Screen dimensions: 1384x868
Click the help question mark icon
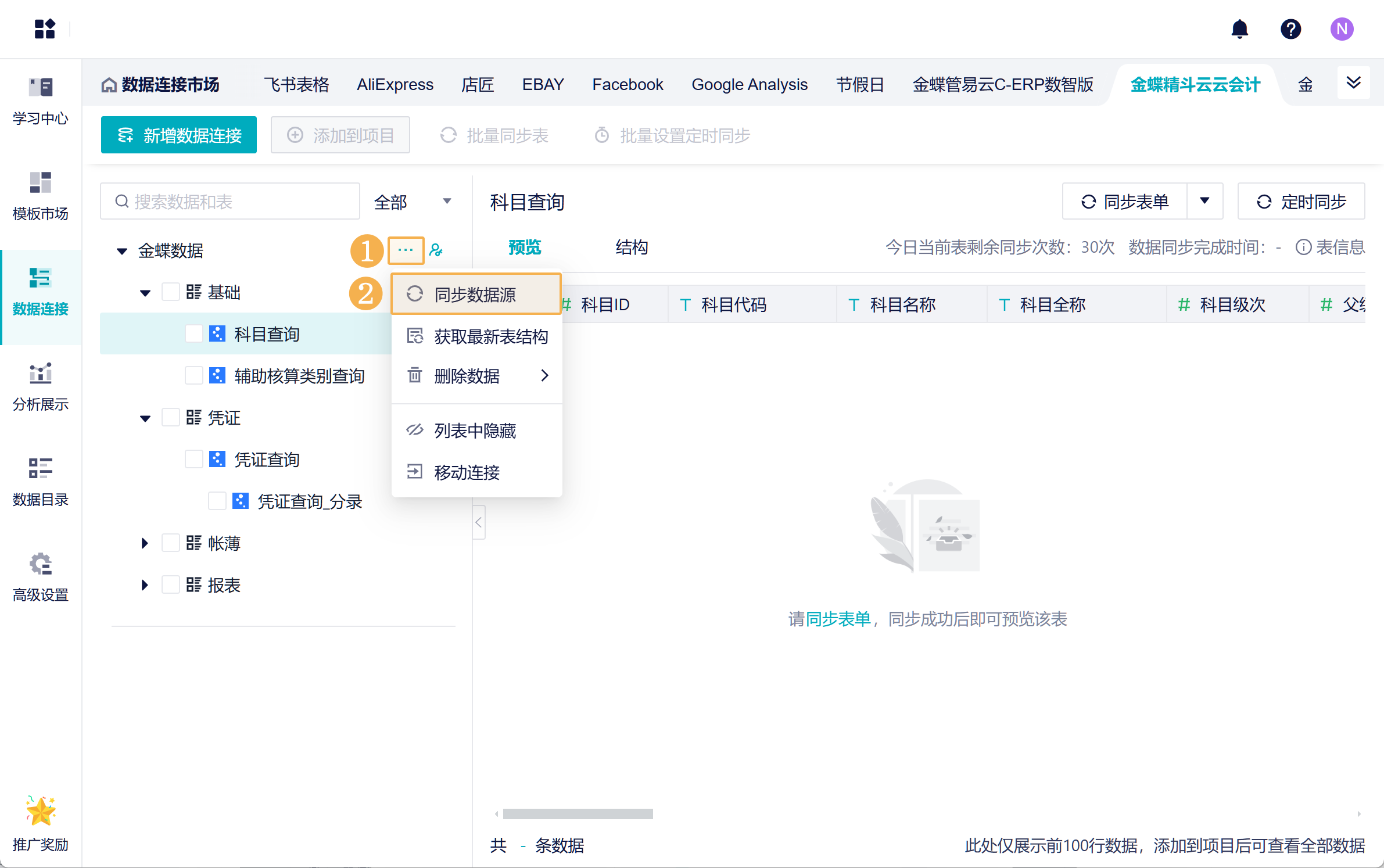tap(1290, 29)
